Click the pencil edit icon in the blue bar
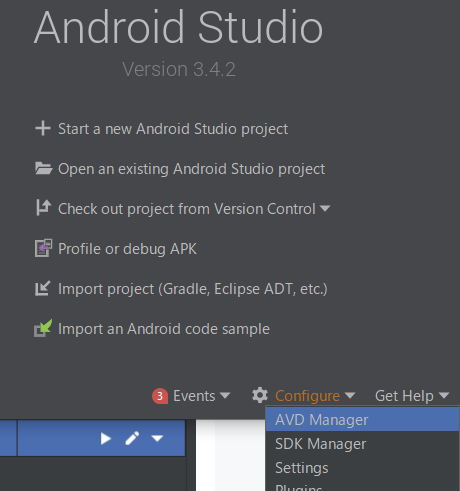The height and width of the screenshot is (491, 460). coord(132,438)
